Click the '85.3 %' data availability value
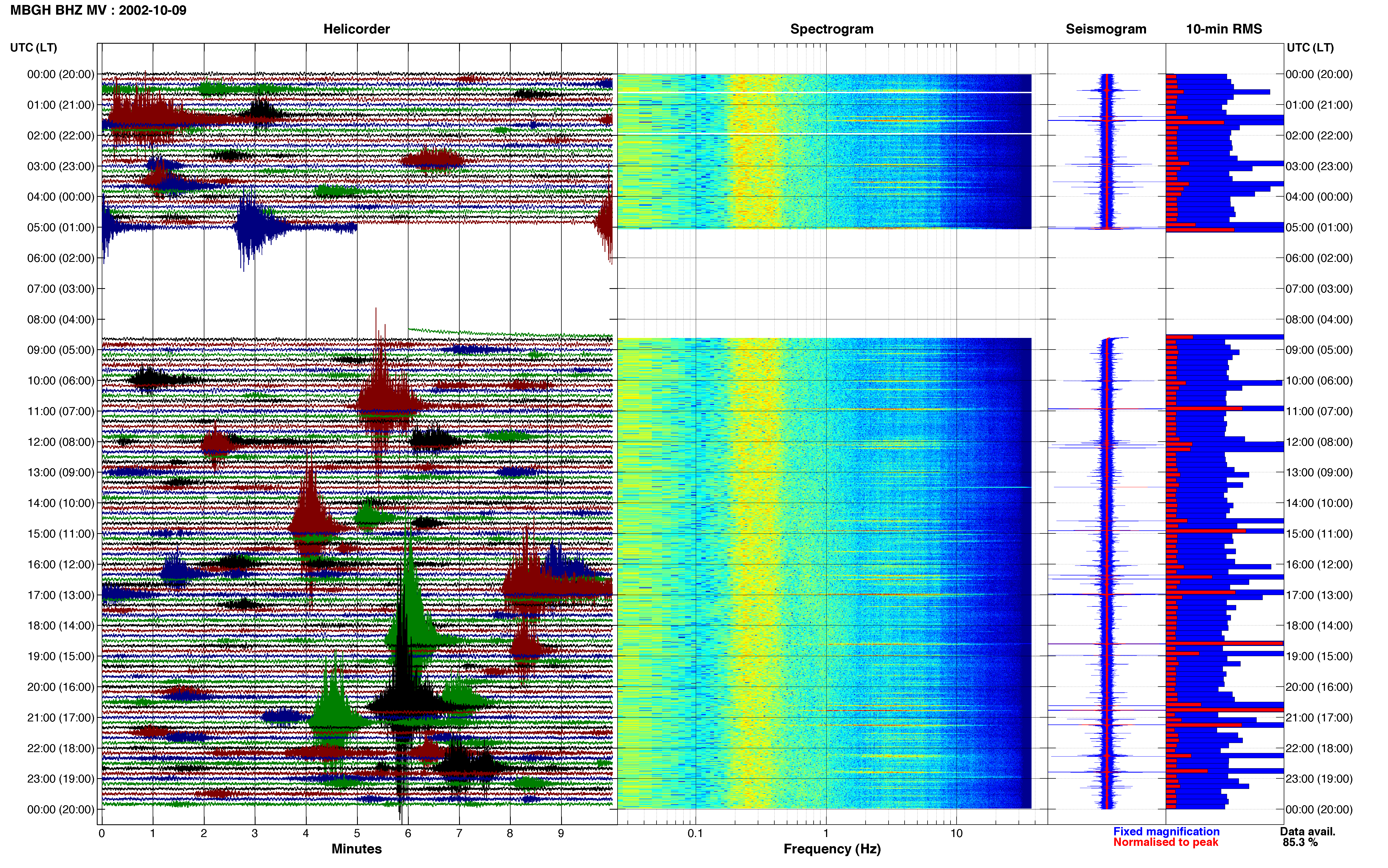The height and width of the screenshot is (868, 1388). (x=1300, y=843)
